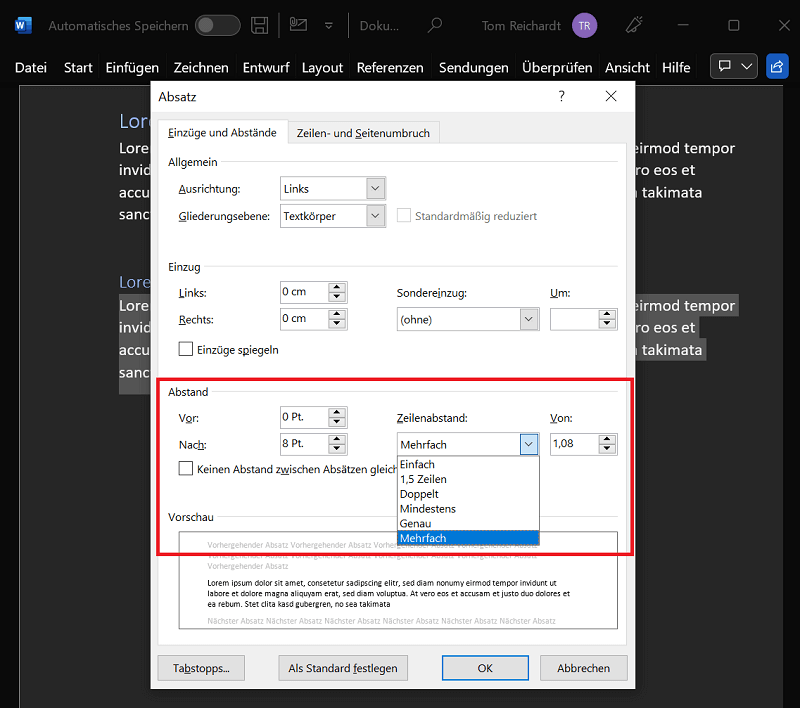800x708 pixels.
Task: Open the Customize Quick Access Toolbar arrow
Action: click(329, 26)
